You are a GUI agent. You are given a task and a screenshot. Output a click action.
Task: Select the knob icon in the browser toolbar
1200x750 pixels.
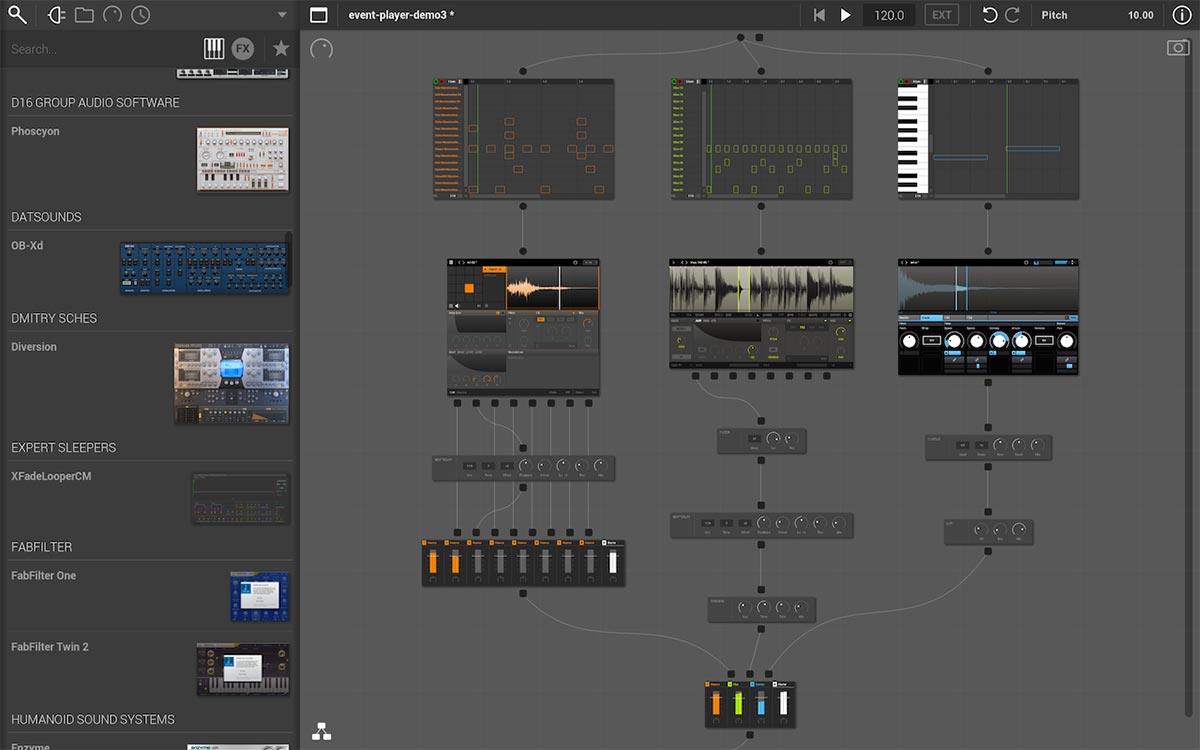click(112, 15)
